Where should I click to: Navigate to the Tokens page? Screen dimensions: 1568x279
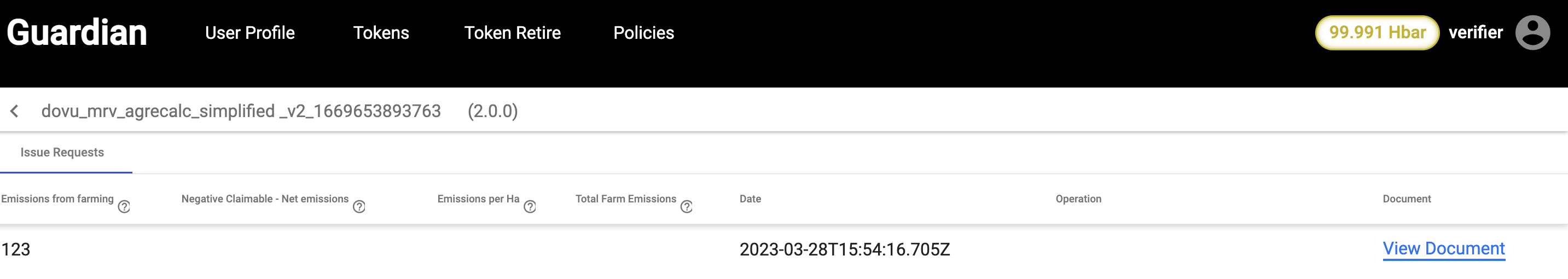381,33
